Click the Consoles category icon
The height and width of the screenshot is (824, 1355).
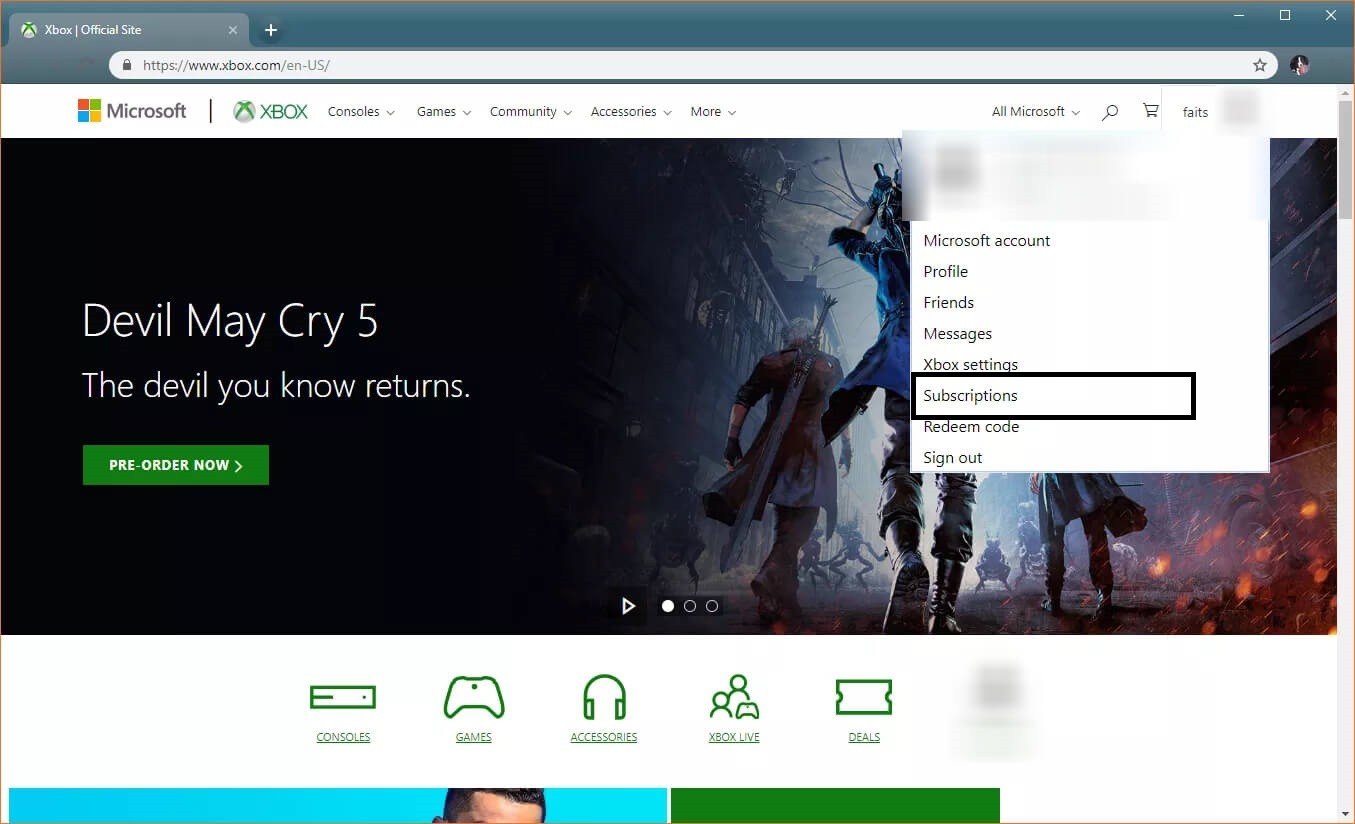(x=343, y=697)
